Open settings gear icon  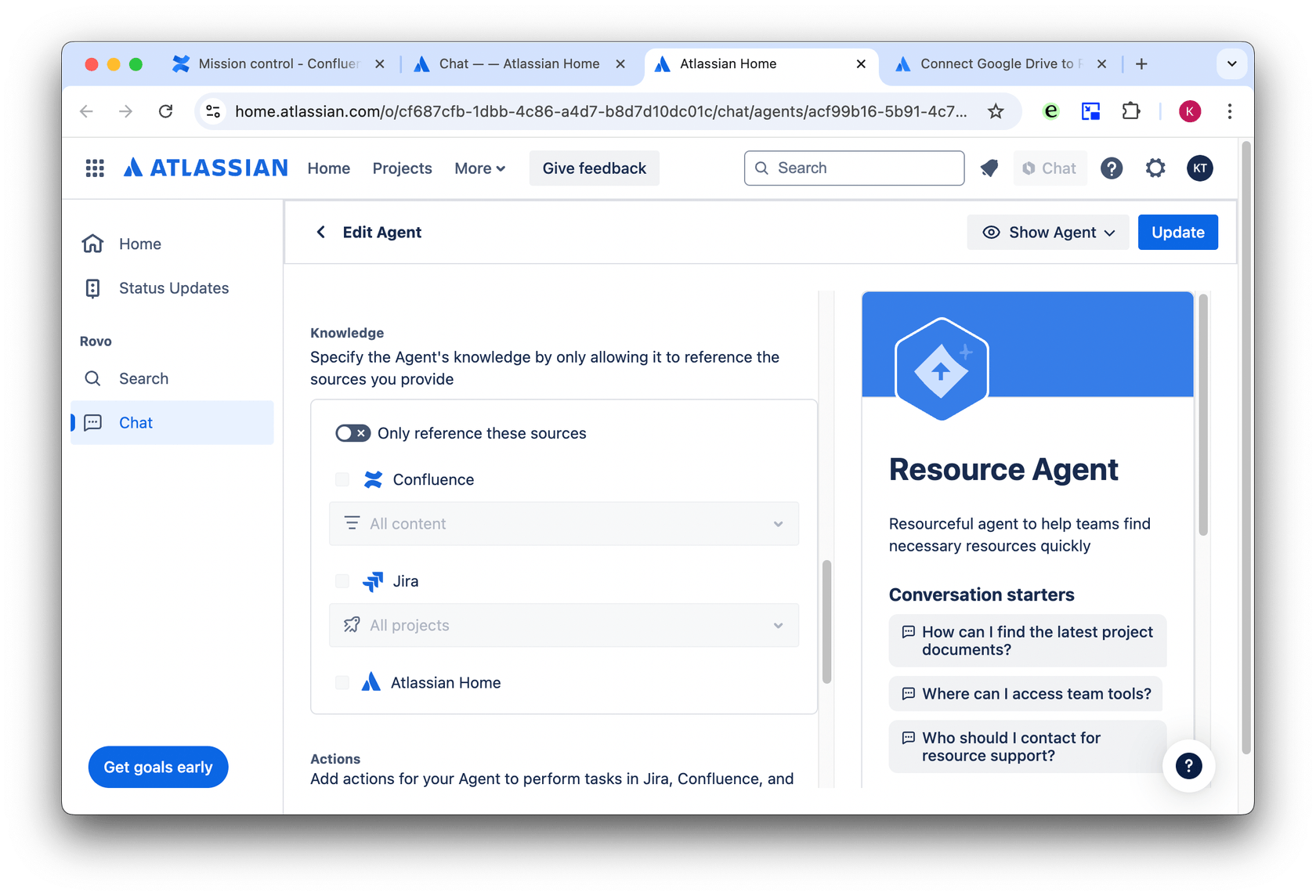pyautogui.click(x=1155, y=168)
